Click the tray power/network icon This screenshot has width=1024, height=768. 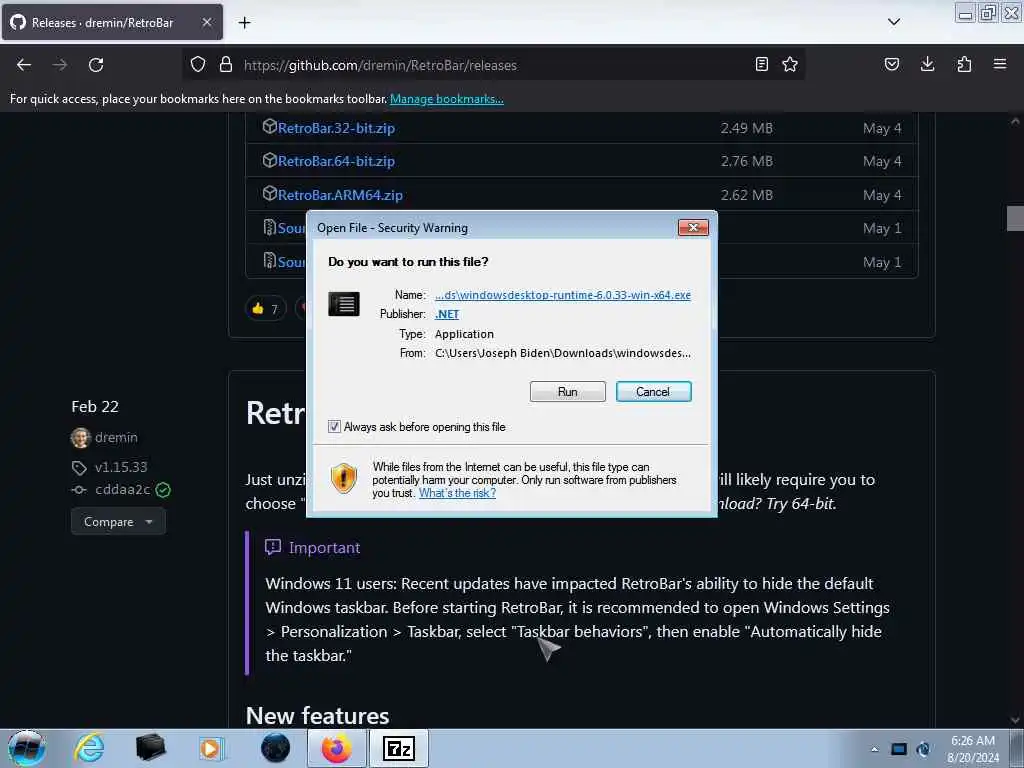coord(924,749)
